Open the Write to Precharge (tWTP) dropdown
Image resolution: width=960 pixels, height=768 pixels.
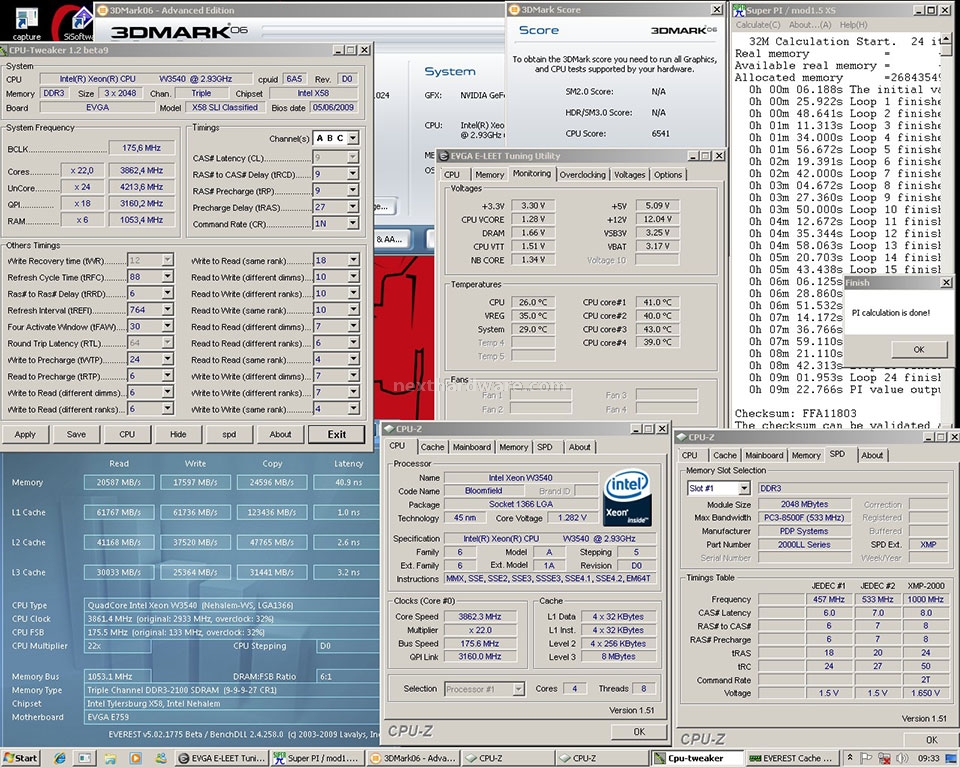coord(167,360)
